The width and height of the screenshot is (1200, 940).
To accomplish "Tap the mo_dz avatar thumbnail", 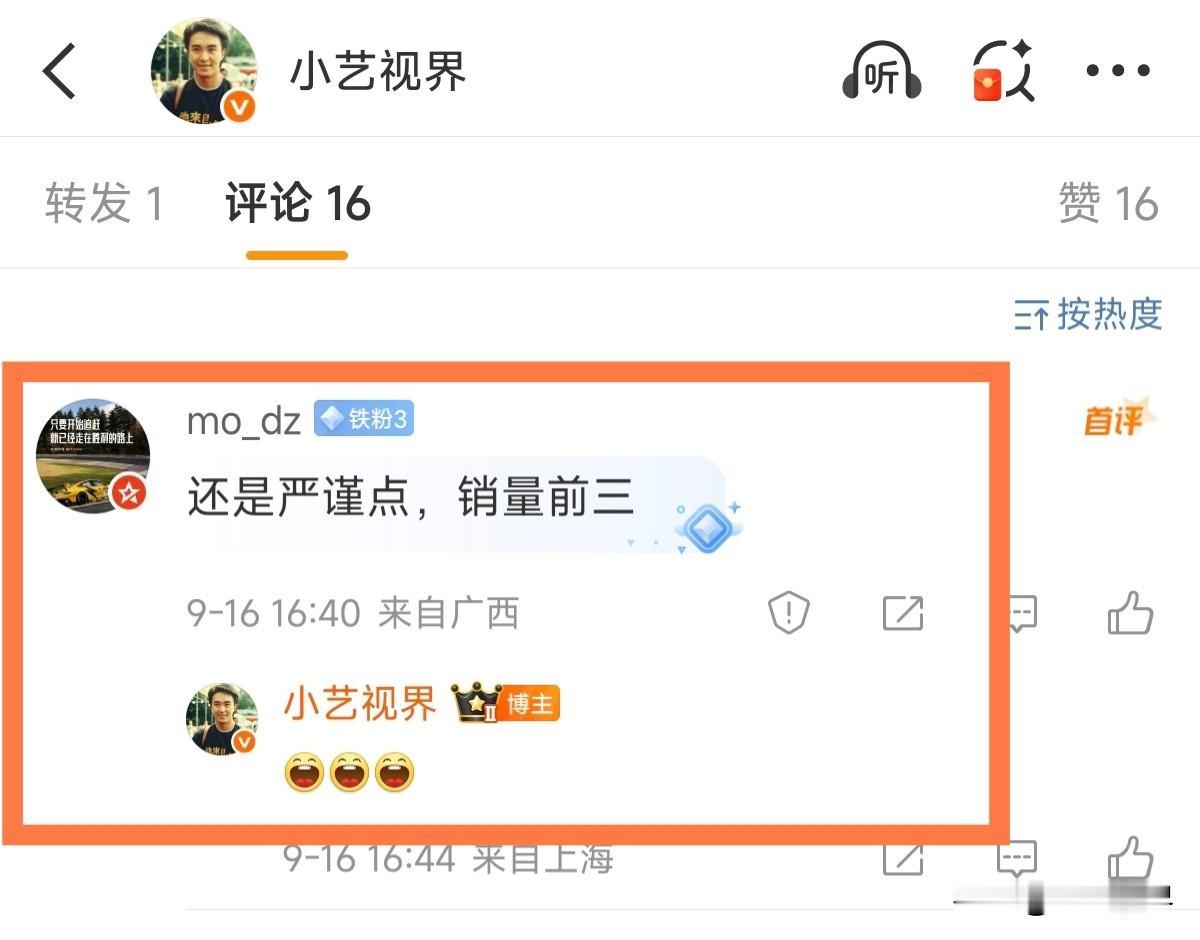I will (93, 456).
